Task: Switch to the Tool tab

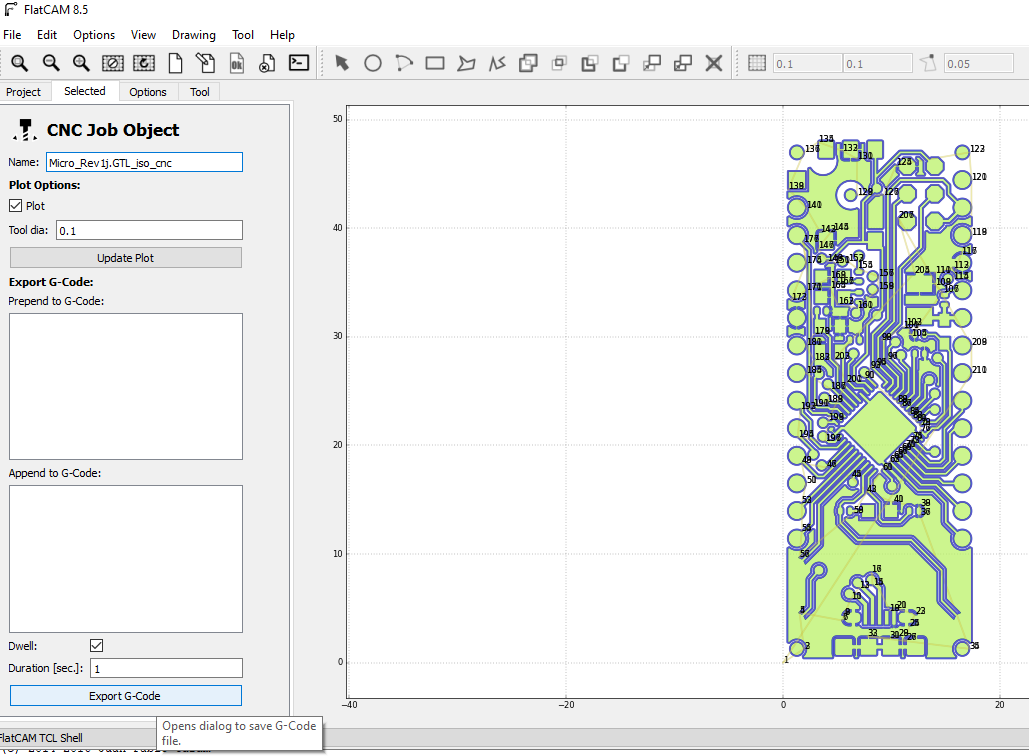Action: coord(200,92)
